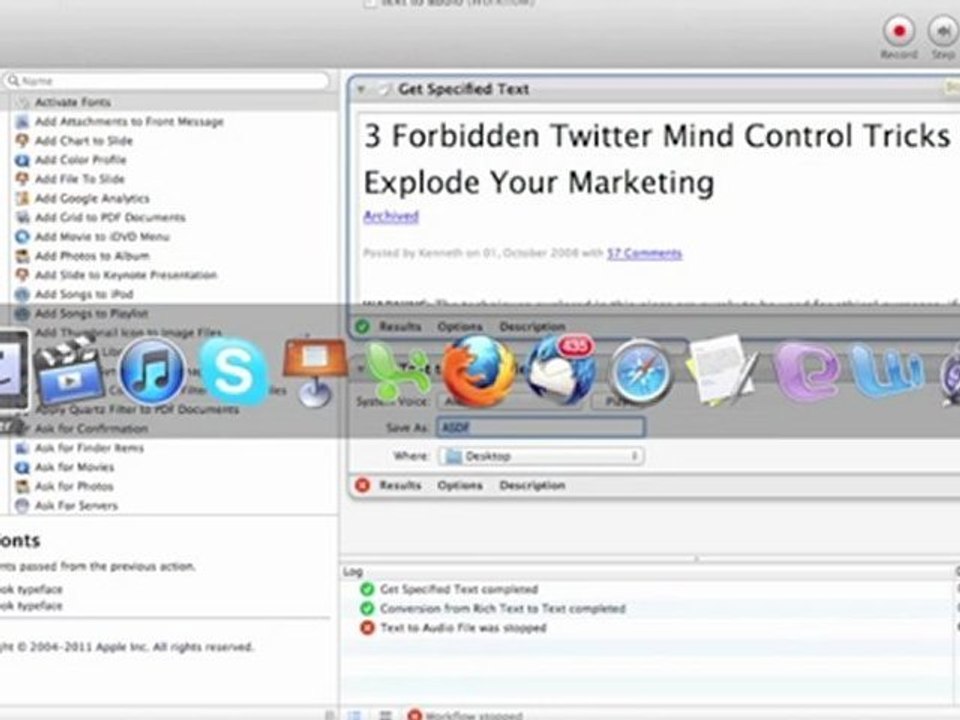Click the Log column header

point(353,571)
